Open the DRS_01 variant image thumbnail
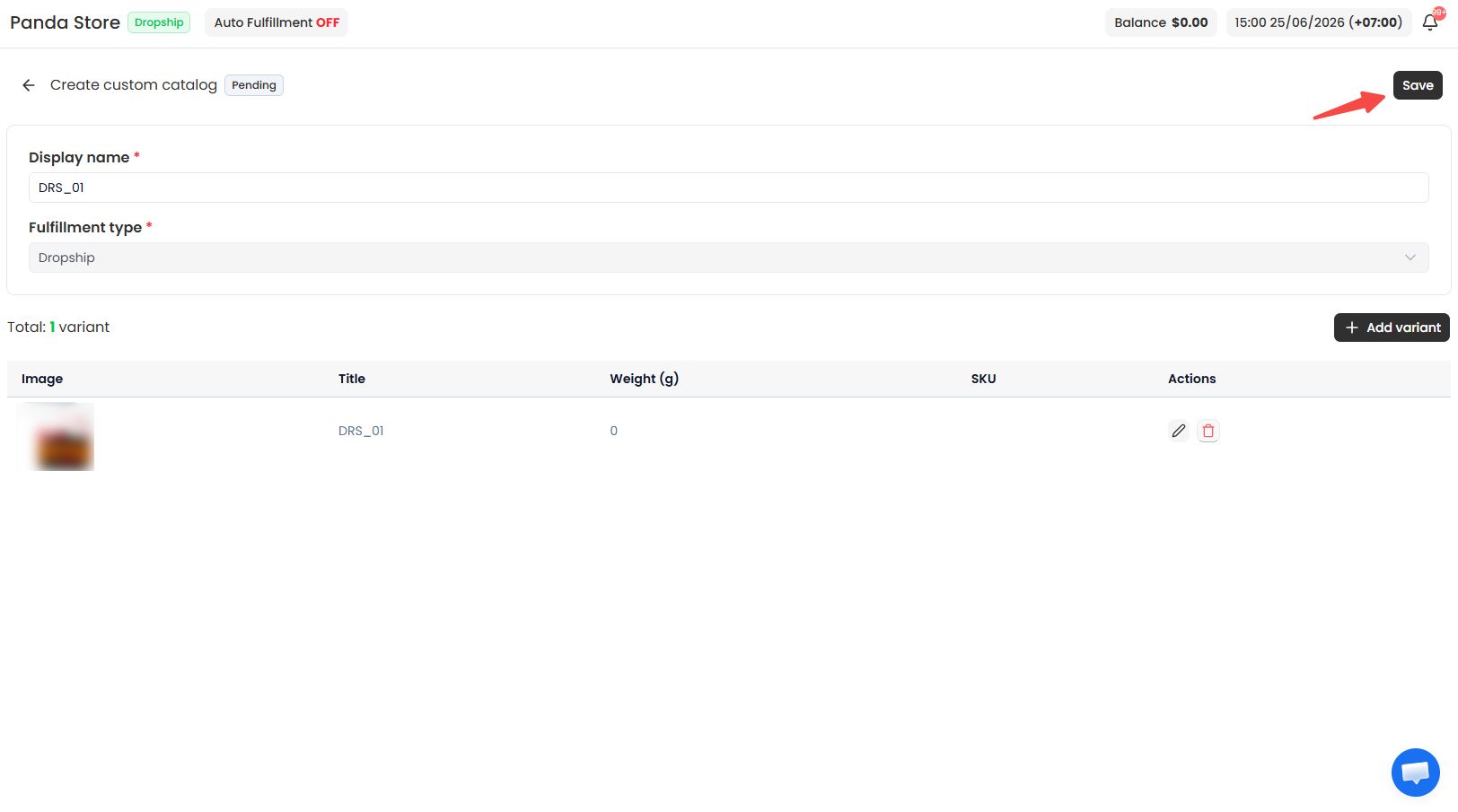The width and height of the screenshot is (1458, 812). (56, 437)
